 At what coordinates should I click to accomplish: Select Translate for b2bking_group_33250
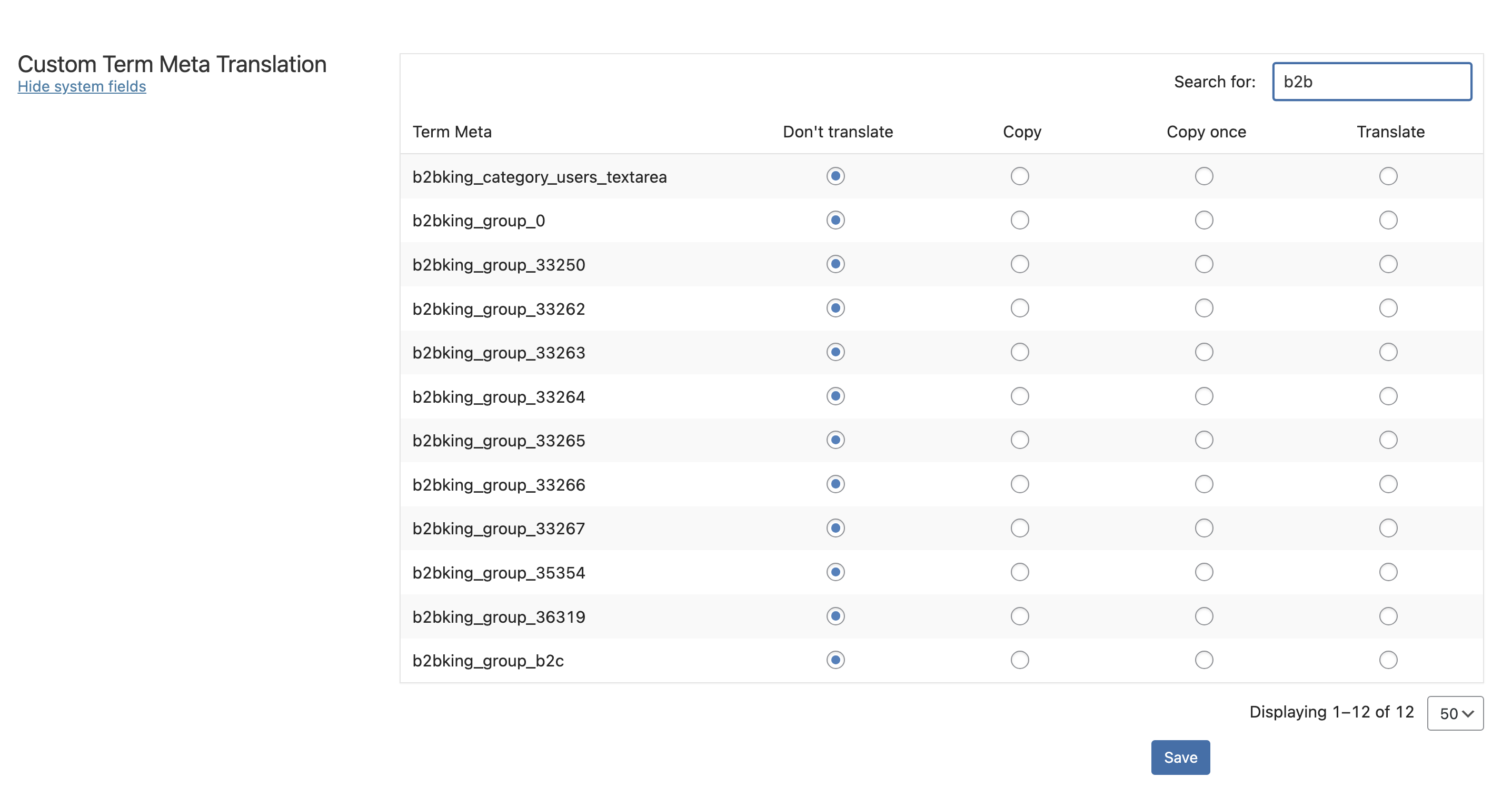1388,264
